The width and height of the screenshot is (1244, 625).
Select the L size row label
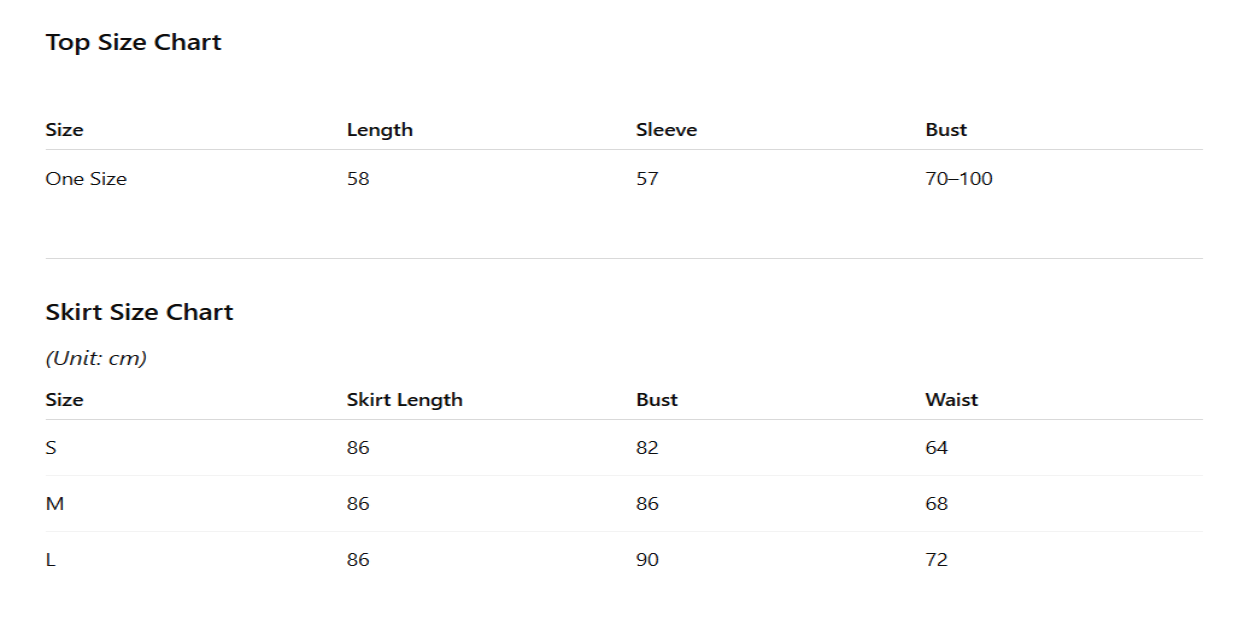50,560
